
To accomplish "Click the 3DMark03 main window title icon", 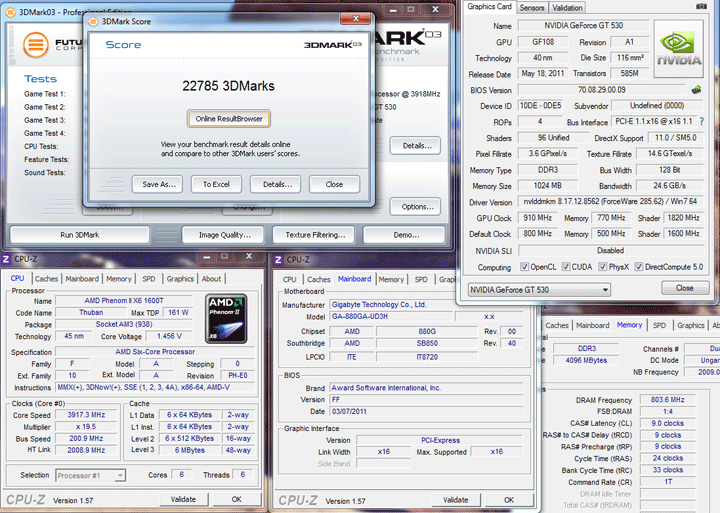I will (11, 12).
